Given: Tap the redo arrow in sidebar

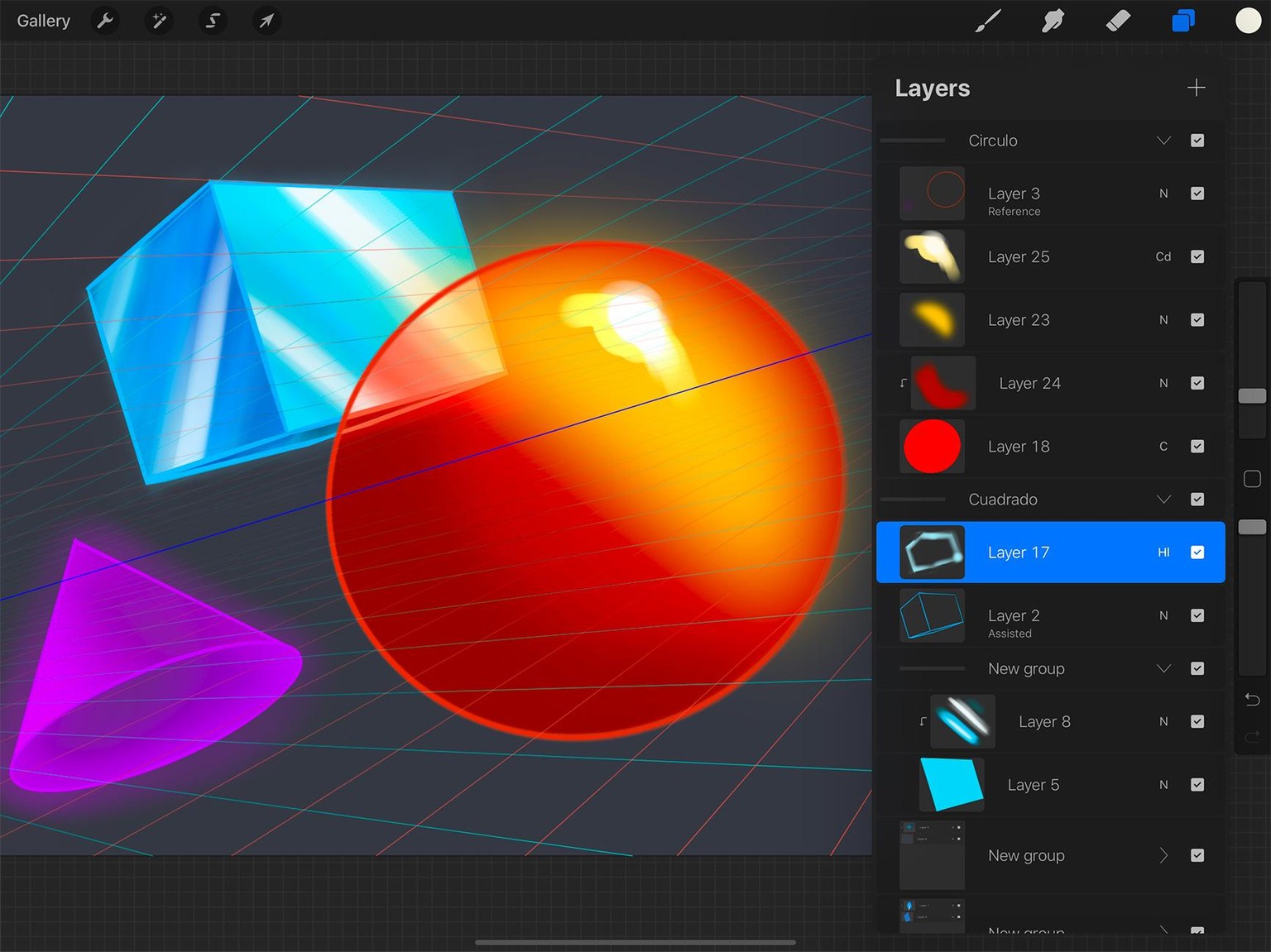Looking at the screenshot, I should tap(1252, 735).
